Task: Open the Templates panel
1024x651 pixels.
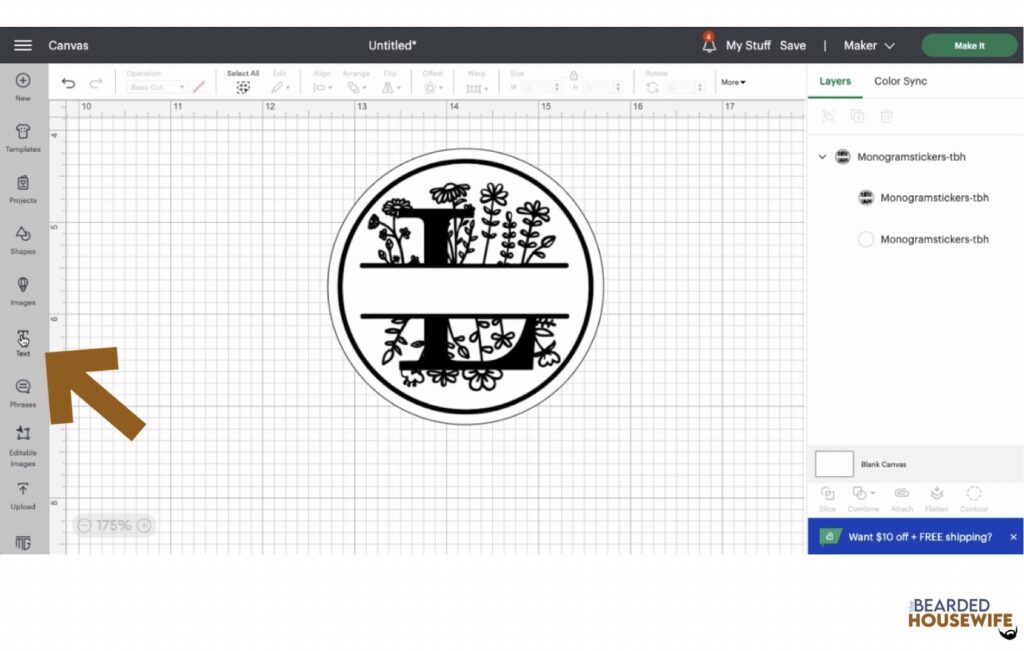Action: pyautogui.click(x=23, y=134)
